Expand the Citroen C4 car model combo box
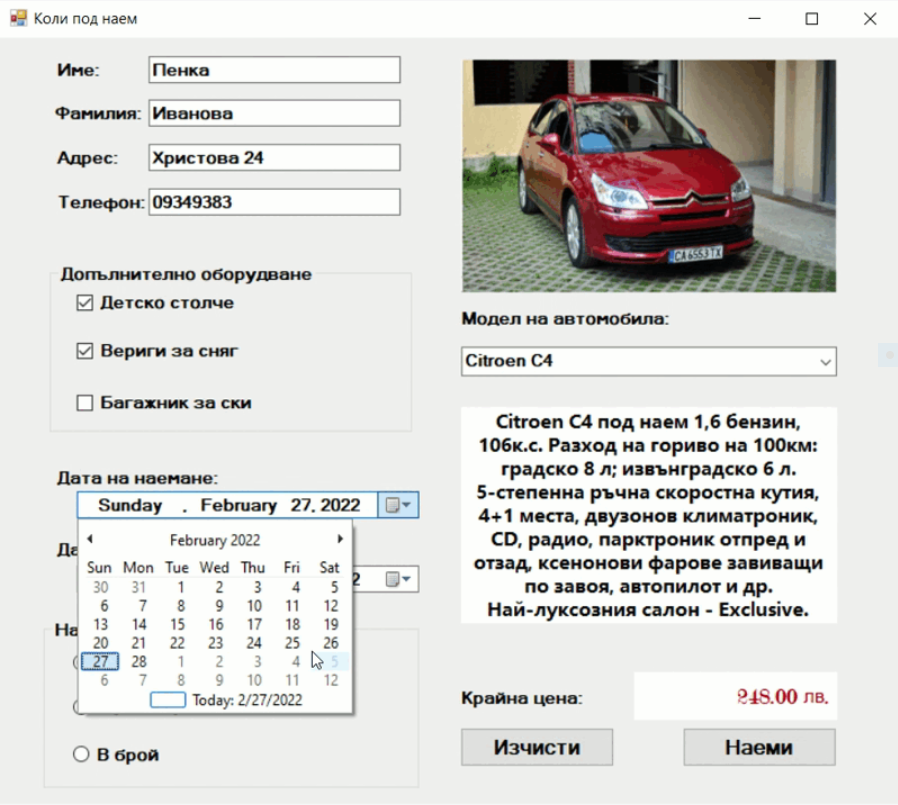 click(649, 361)
